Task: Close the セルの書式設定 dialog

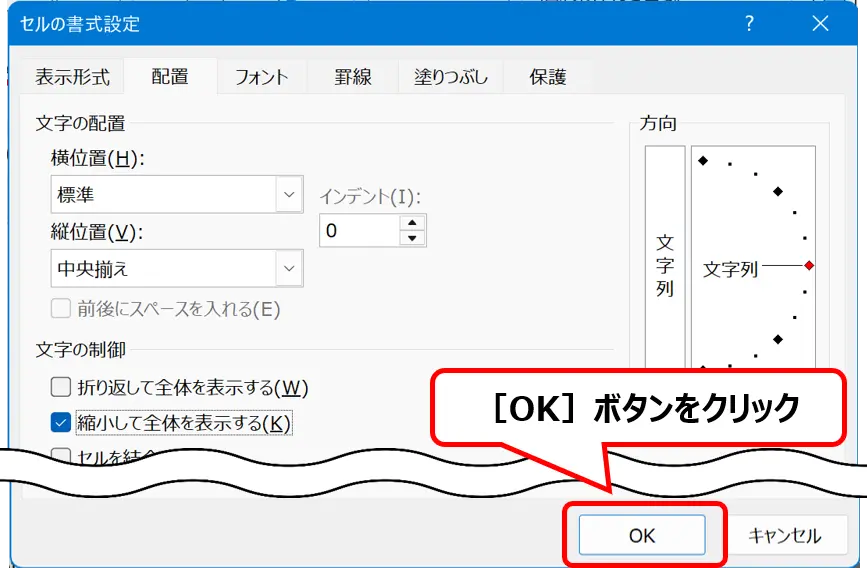Action: [x=820, y=23]
